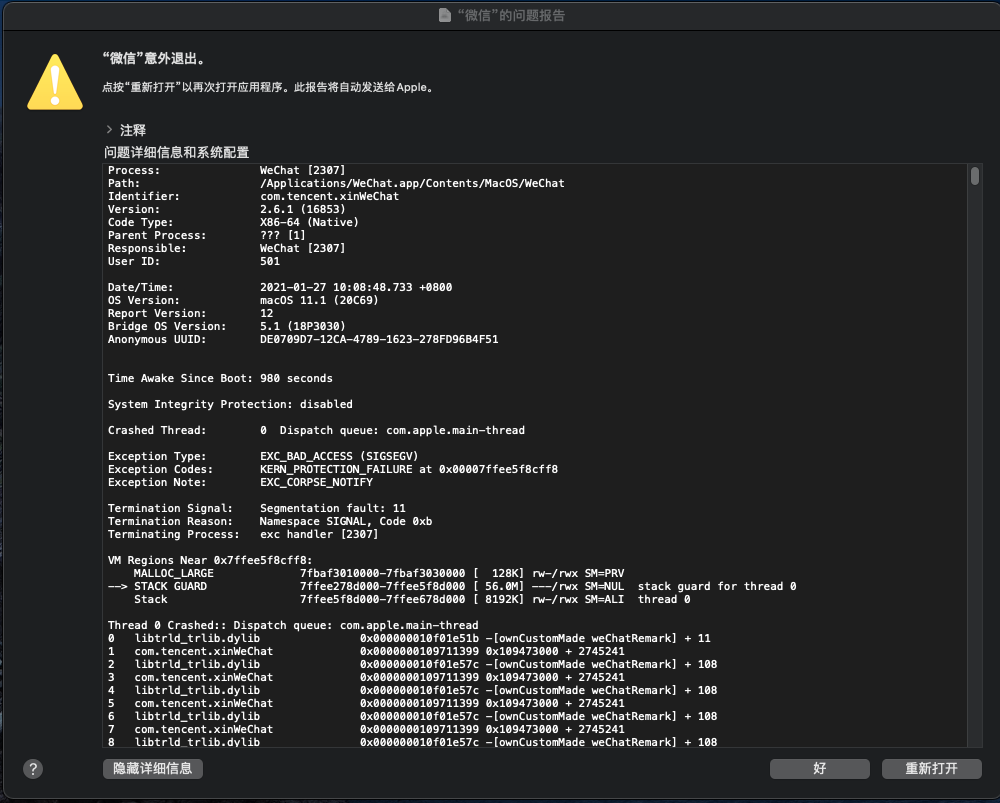Click the MALLOC_LARGE region line

[379, 573]
